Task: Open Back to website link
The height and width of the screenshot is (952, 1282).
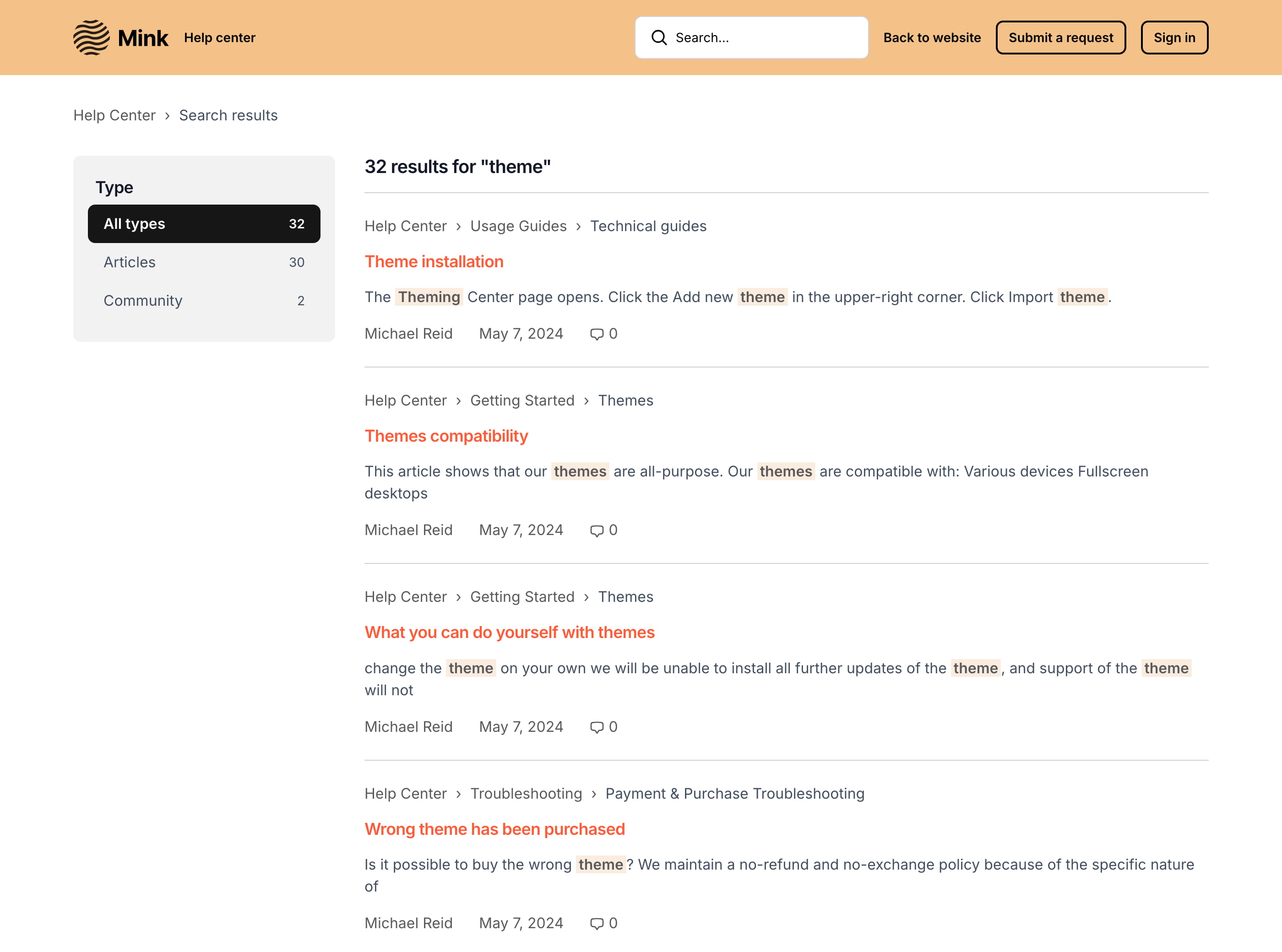Action: pyautogui.click(x=932, y=38)
